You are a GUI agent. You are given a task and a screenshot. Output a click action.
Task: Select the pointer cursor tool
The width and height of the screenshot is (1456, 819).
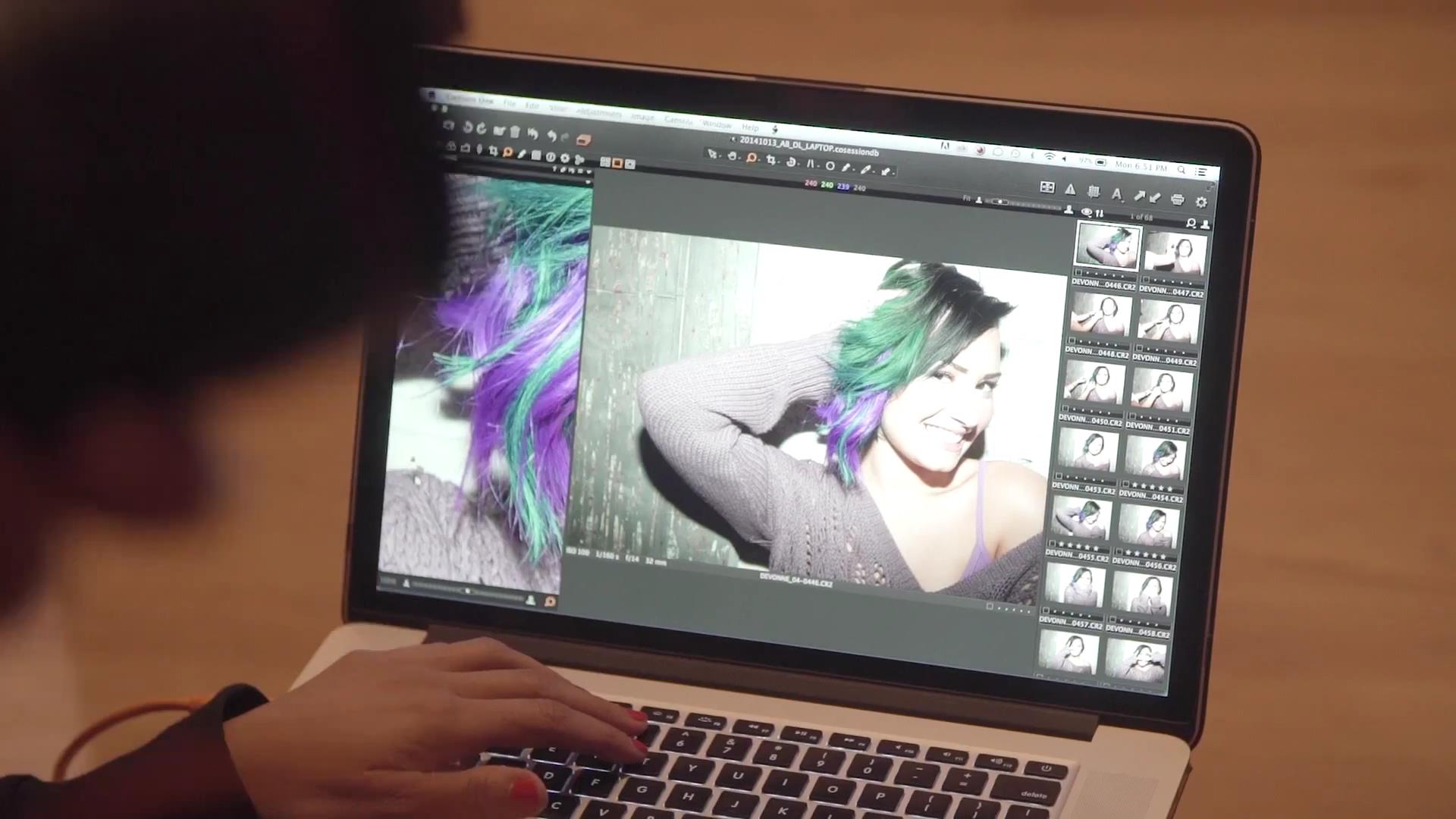pyautogui.click(x=712, y=154)
